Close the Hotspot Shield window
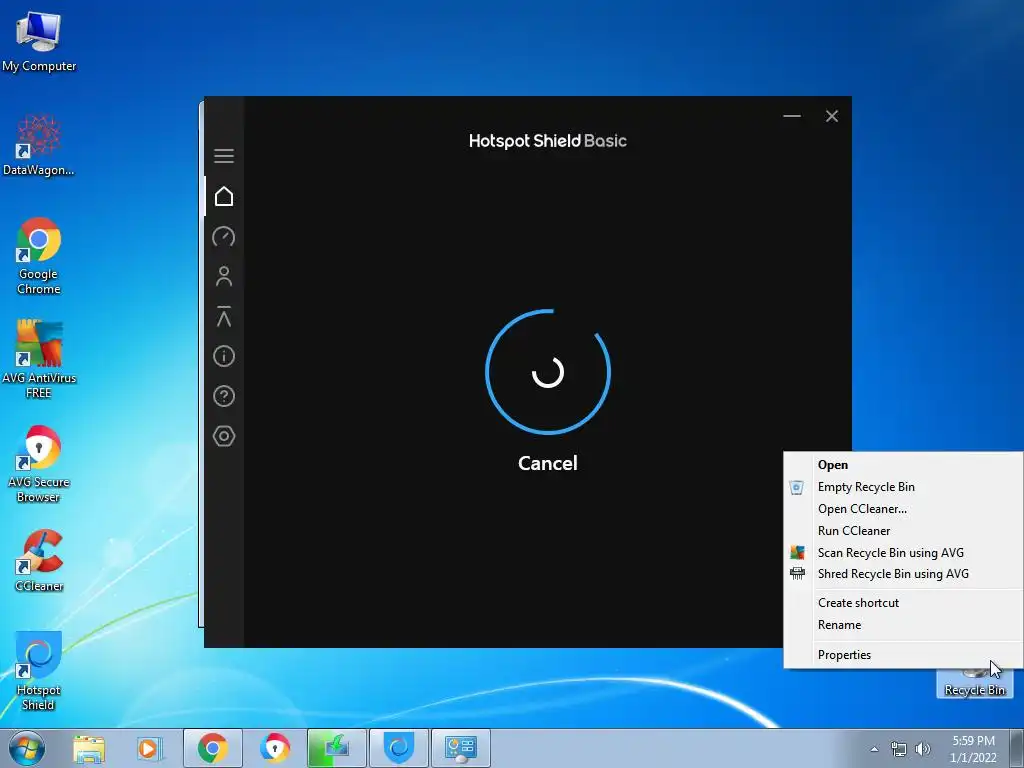 click(x=831, y=116)
